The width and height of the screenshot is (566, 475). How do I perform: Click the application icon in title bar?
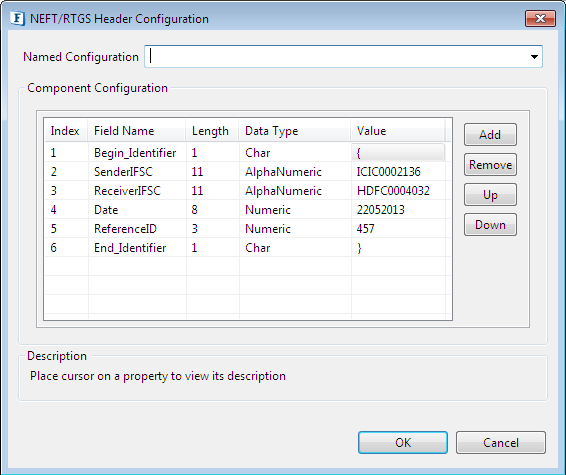click(x=17, y=18)
